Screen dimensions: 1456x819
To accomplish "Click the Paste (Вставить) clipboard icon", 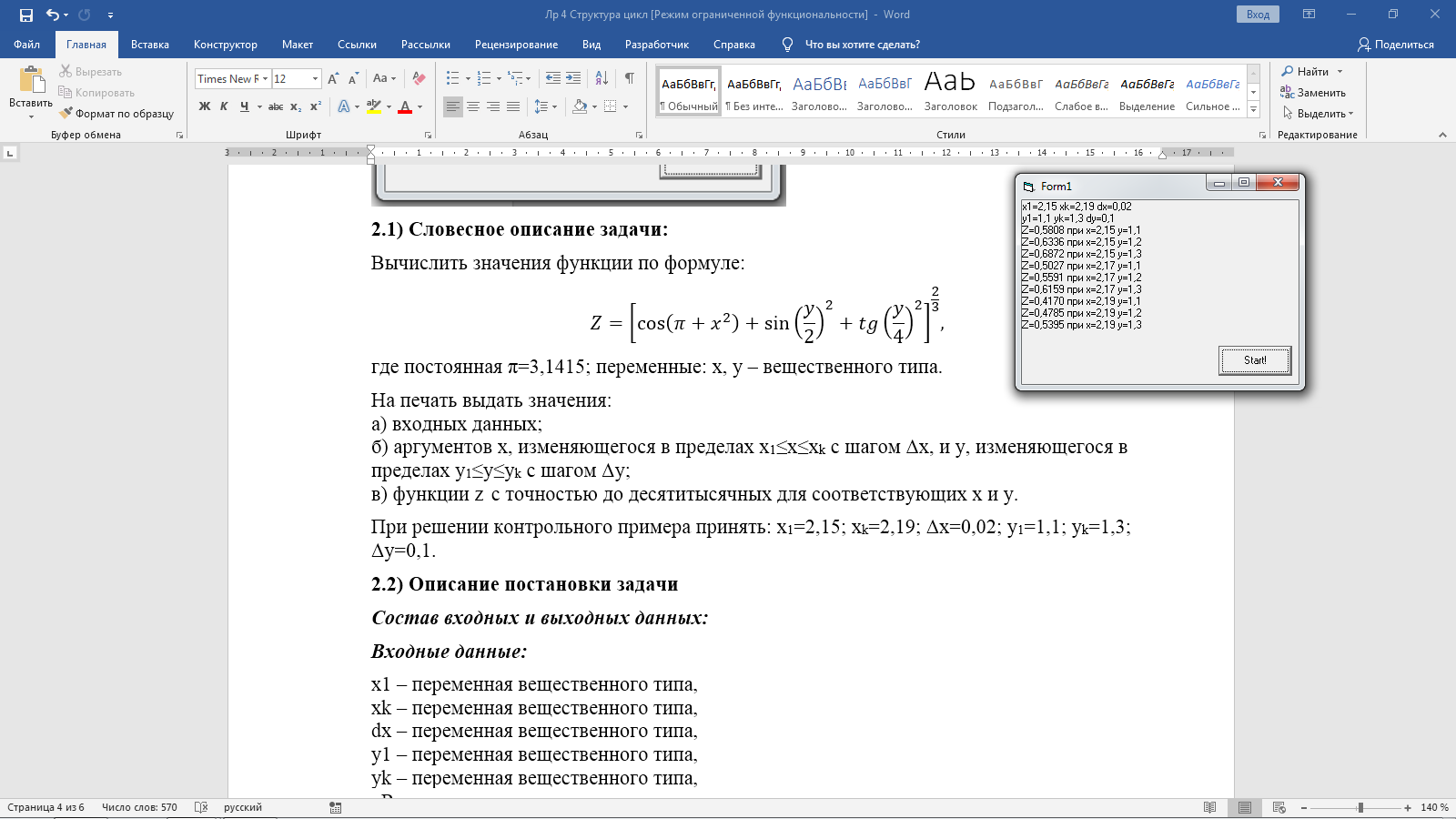I will point(31,80).
